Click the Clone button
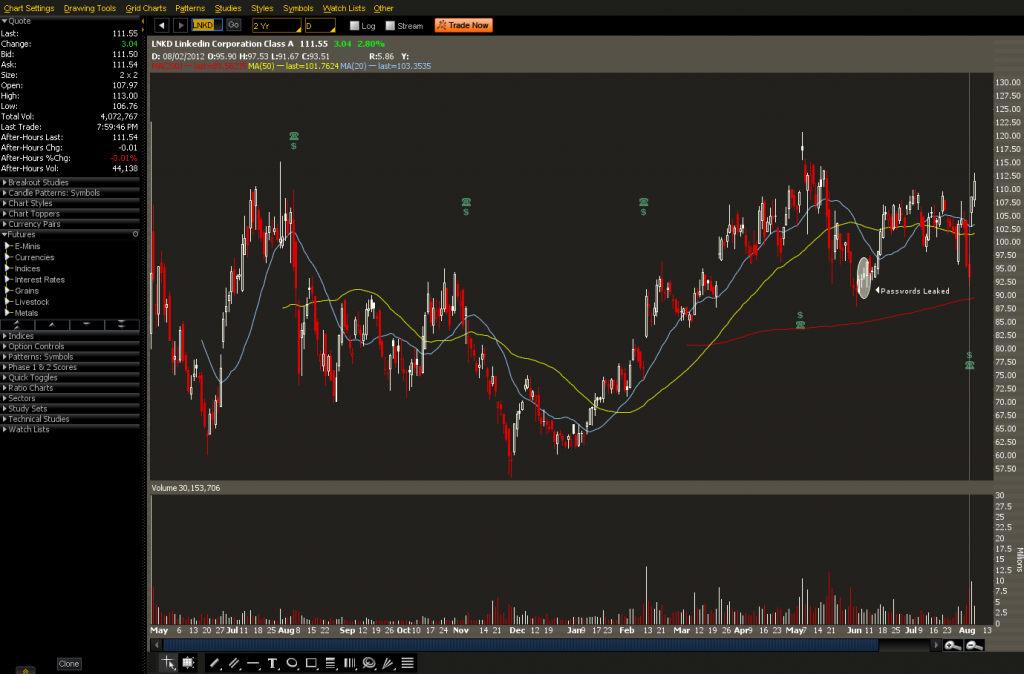1024x674 pixels. pyautogui.click(x=69, y=664)
